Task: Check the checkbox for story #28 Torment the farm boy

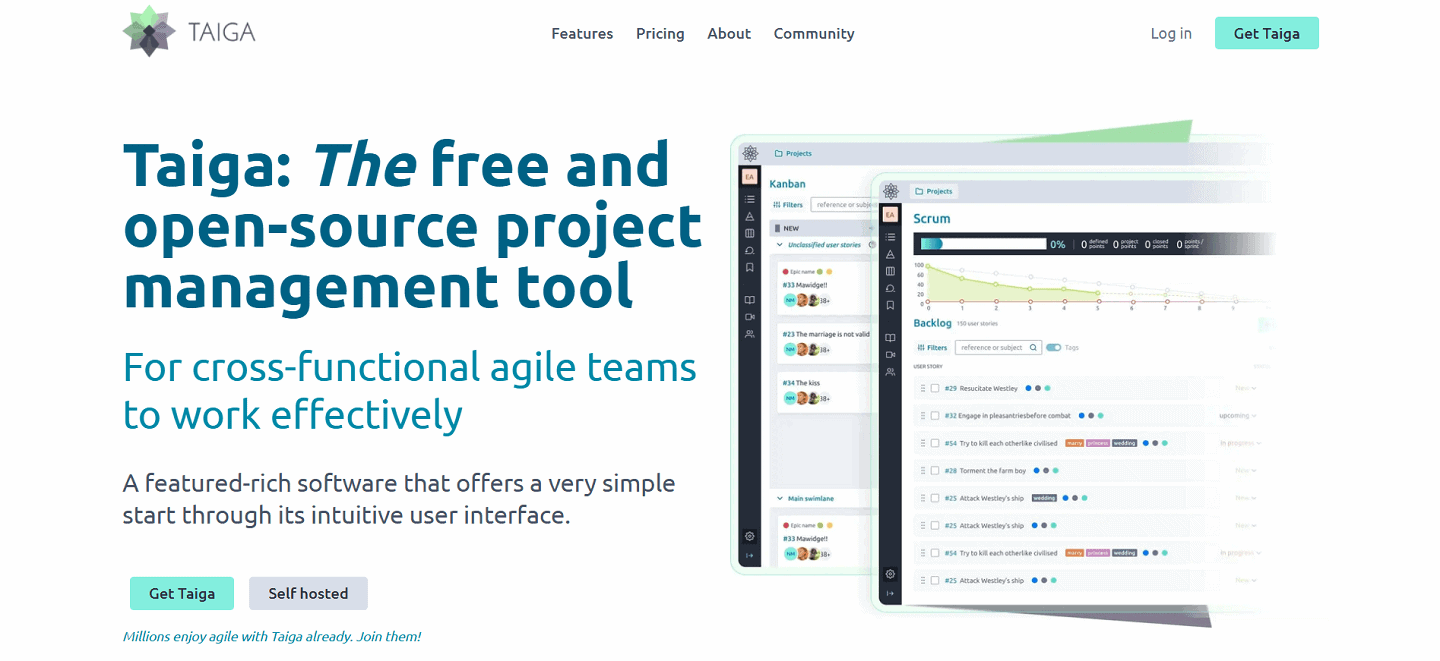Action: click(x=934, y=471)
